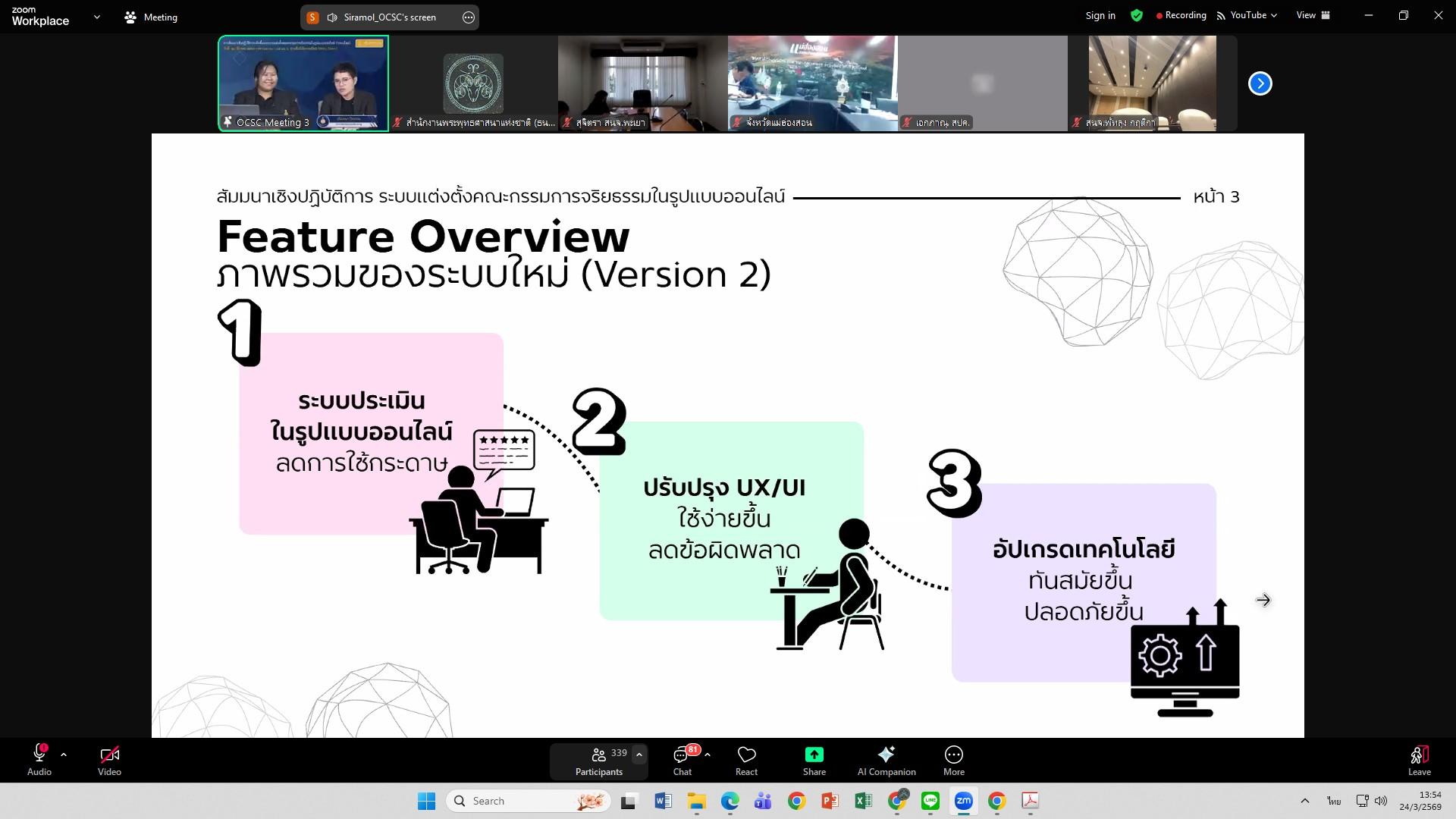This screenshot has height=819, width=1456.
Task: Open AI Companion sparkle icon
Action: click(886, 761)
